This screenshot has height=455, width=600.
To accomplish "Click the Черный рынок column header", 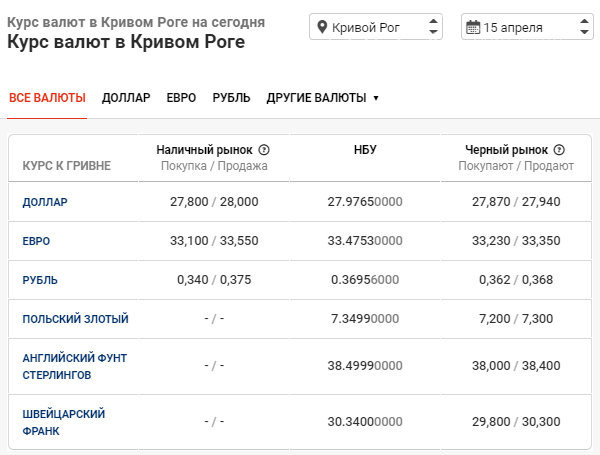I will click(507, 150).
